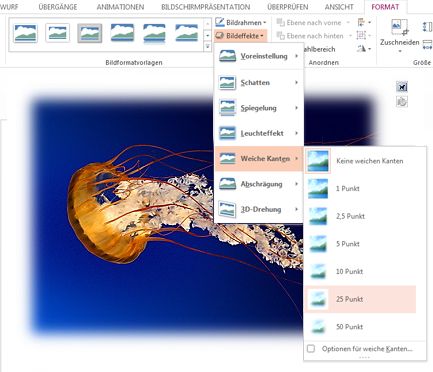Switch to the ANSICHT tab
433x372 pixels.
[x=339, y=7]
